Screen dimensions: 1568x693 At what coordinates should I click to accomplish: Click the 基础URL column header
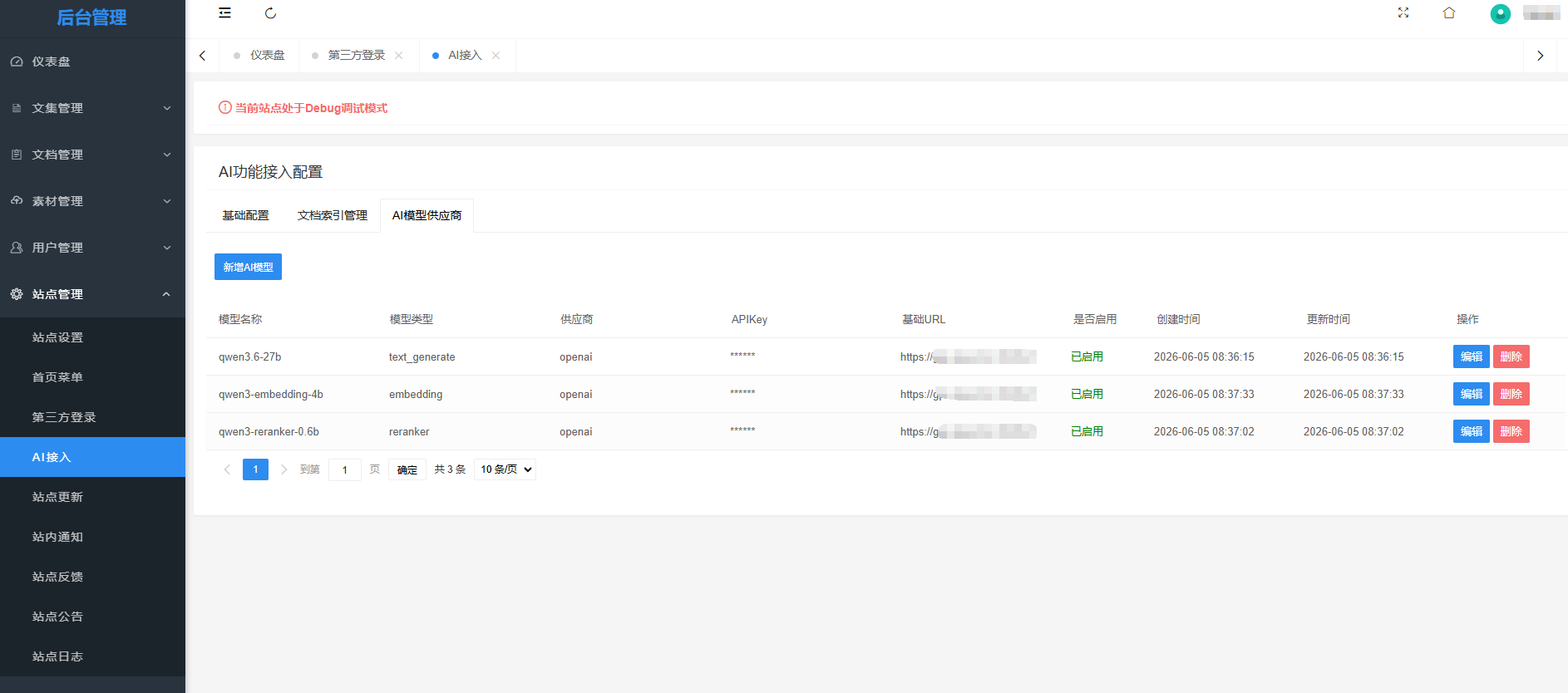click(x=924, y=319)
